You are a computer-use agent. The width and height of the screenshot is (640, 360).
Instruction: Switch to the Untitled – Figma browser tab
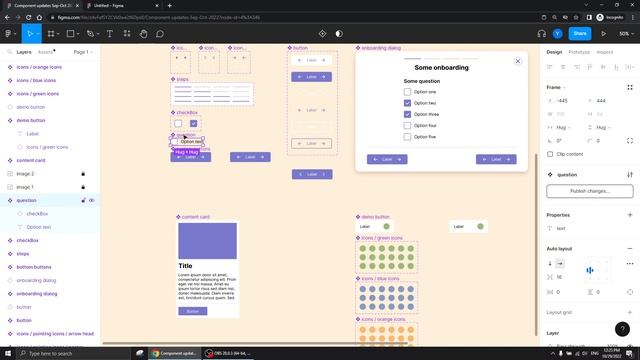122,6
